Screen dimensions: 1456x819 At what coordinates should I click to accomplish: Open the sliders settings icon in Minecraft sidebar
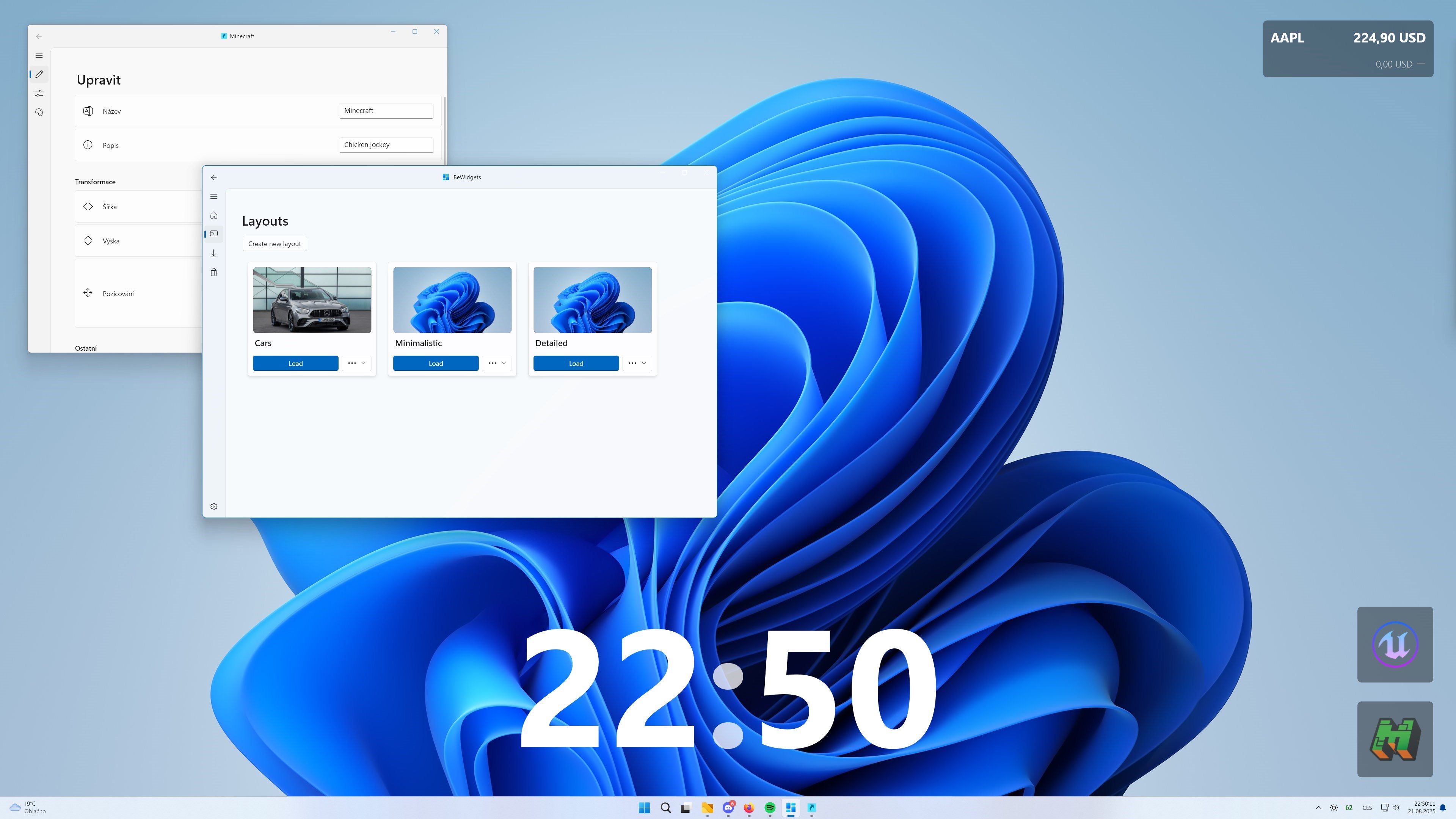39,93
